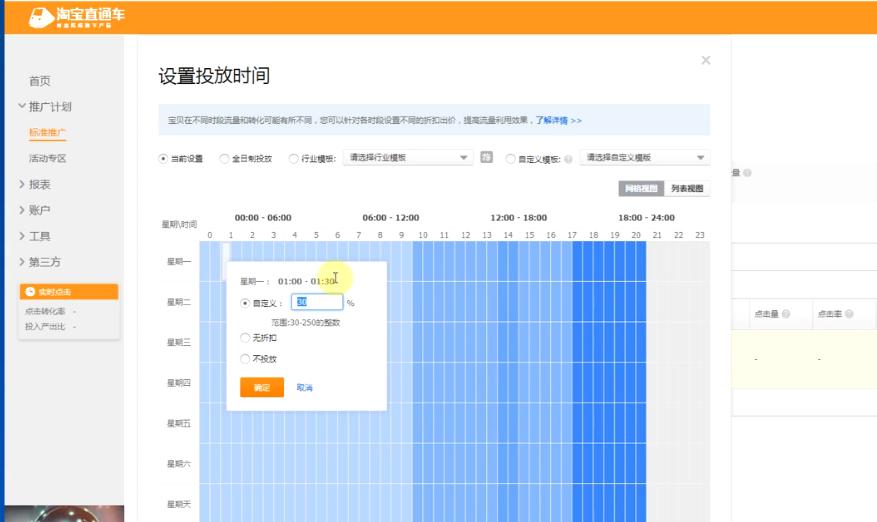Click the 投入产出比 entry in sidebar
The image size is (877, 522).
(45, 326)
